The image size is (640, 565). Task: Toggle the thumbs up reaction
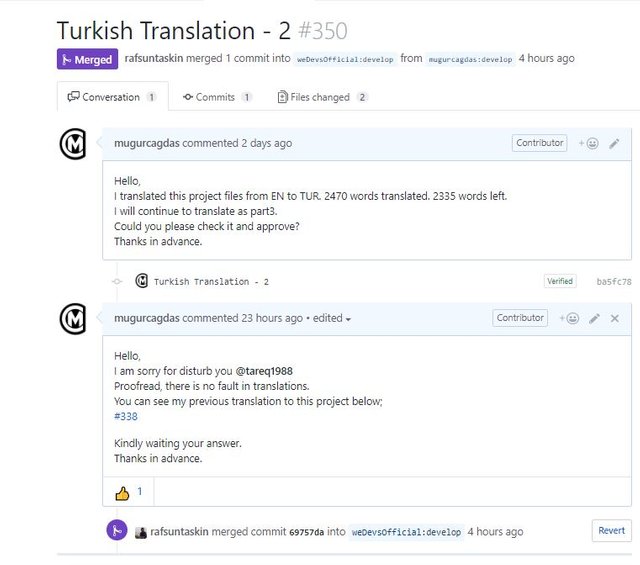pyautogui.click(x=129, y=492)
